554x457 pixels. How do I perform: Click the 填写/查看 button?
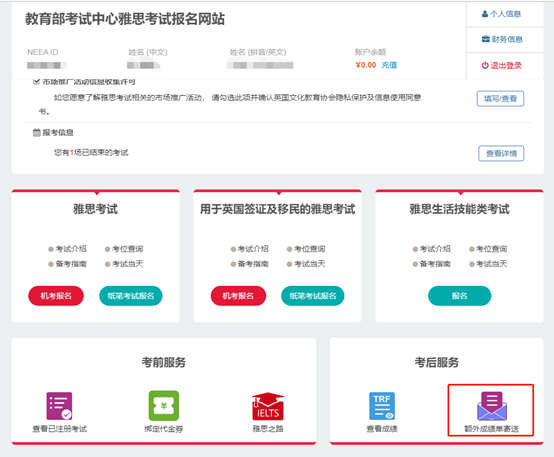[500, 99]
